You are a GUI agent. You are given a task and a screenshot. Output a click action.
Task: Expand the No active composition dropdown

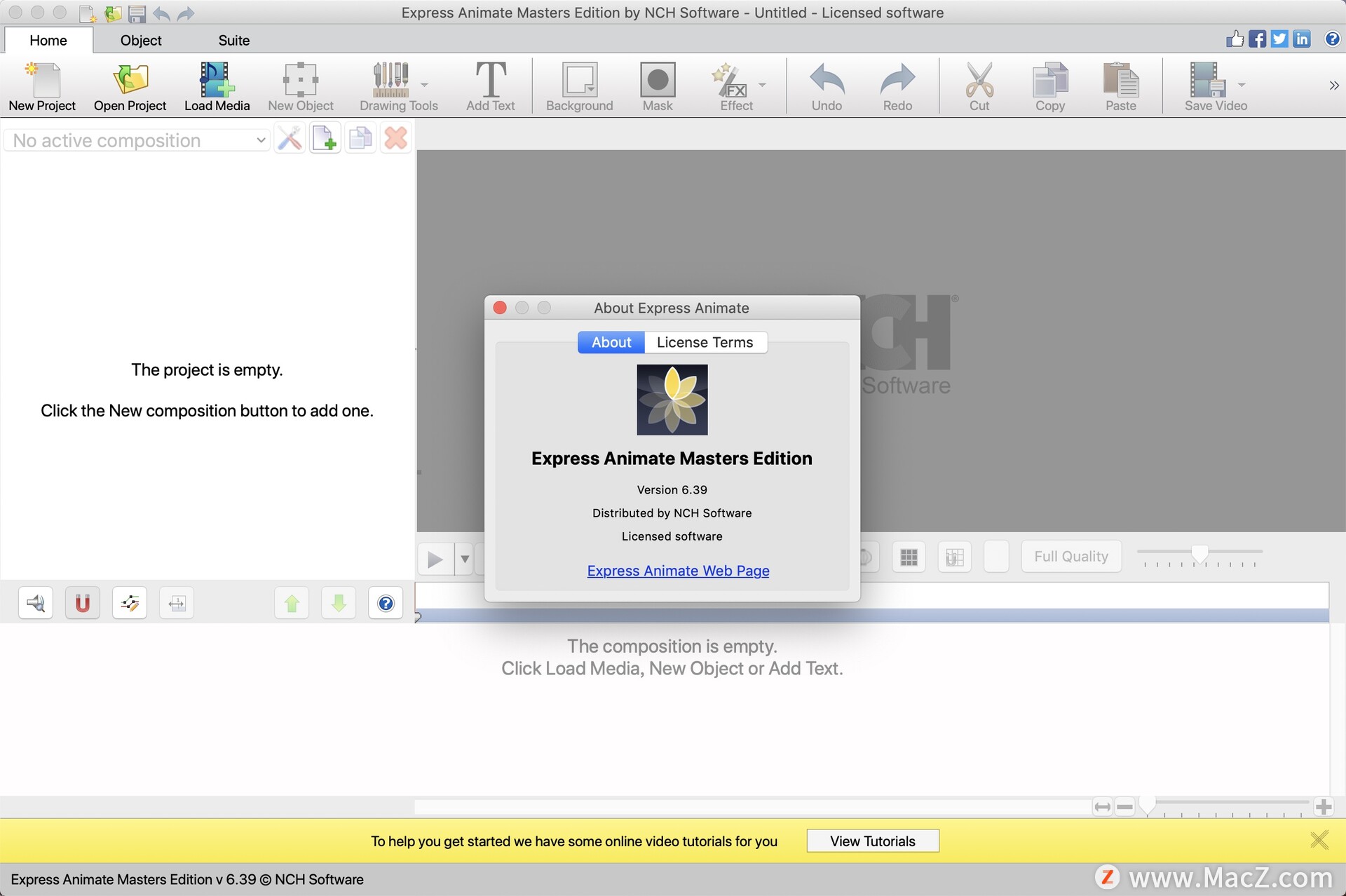(137, 140)
